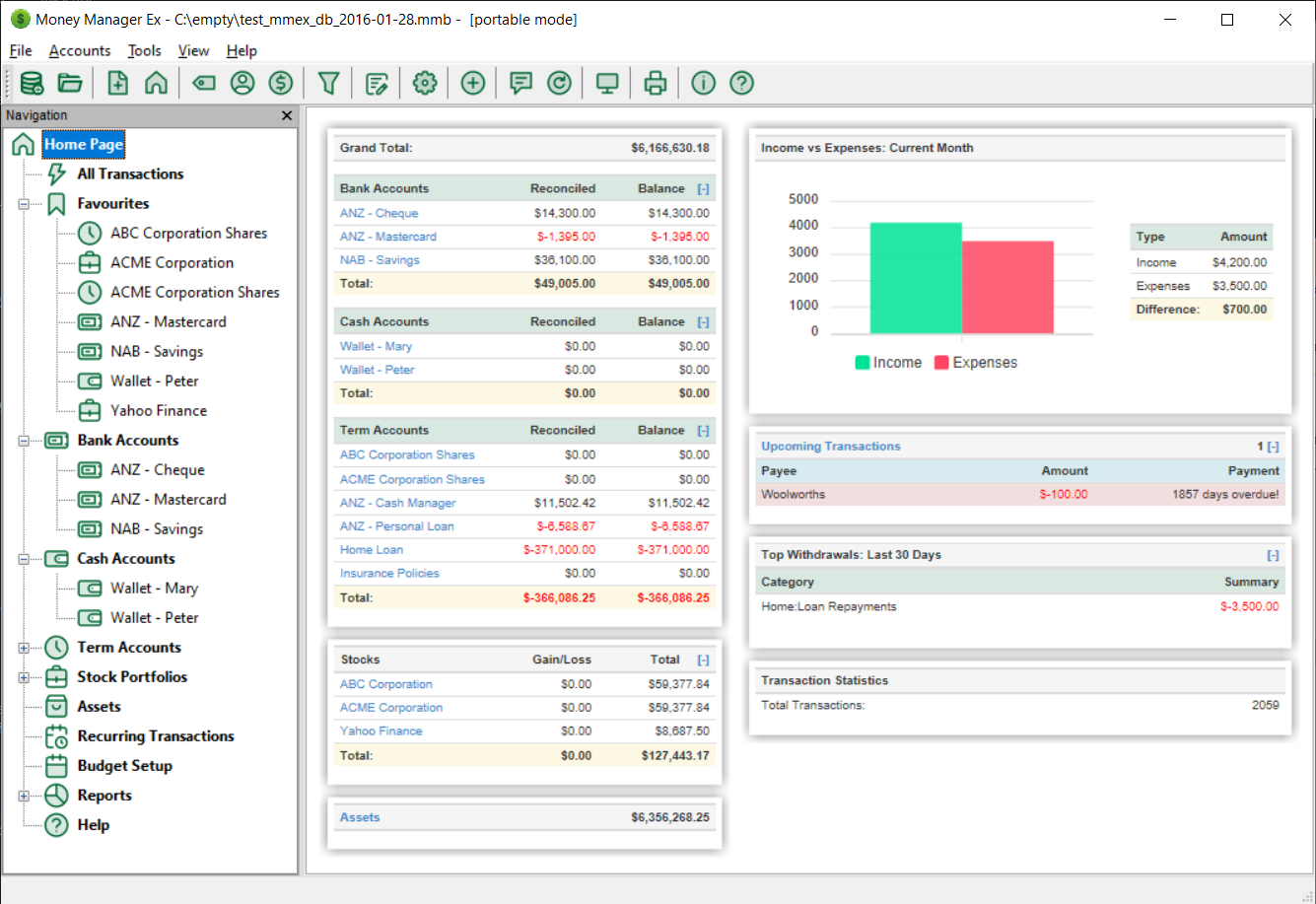Select the overdue Woolworths transaction row

click(986, 494)
